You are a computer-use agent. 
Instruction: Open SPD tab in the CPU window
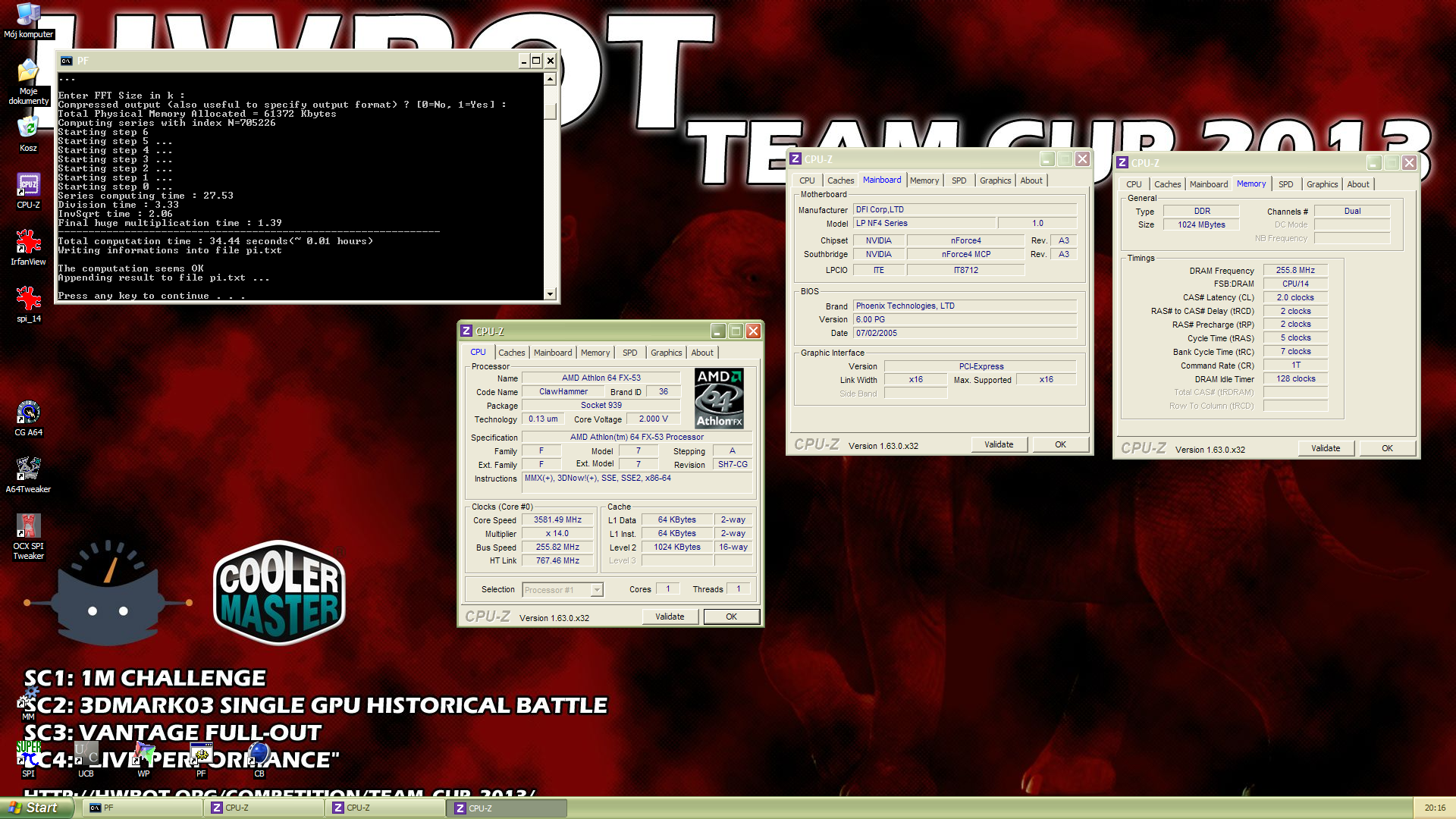pos(629,353)
